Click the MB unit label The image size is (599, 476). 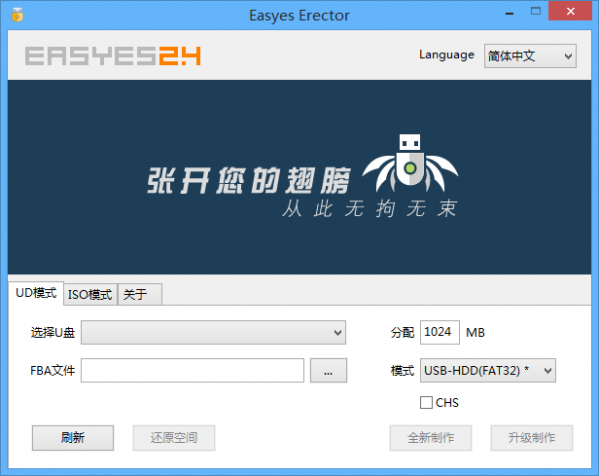(475, 332)
